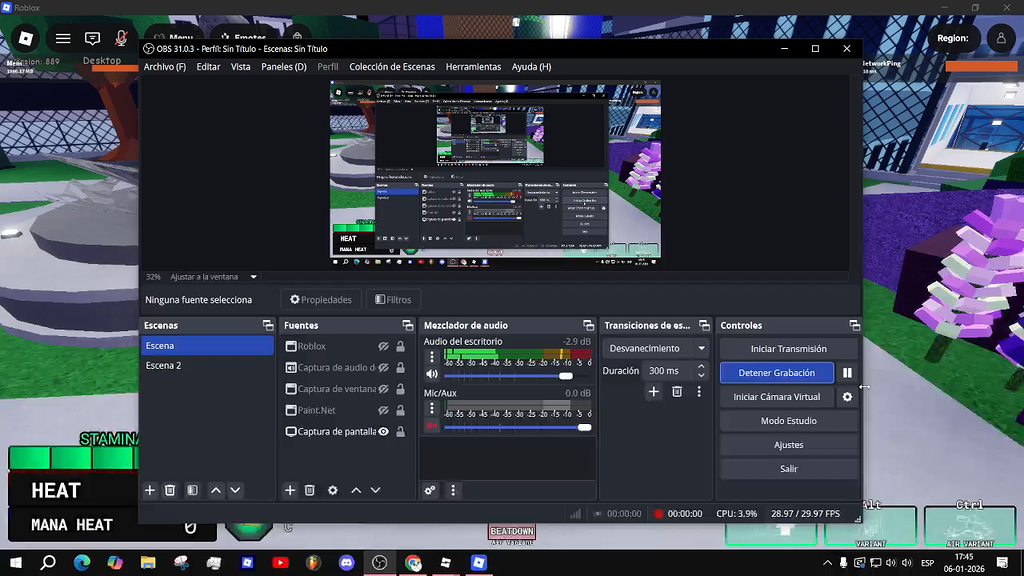1024x576 pixels.
Task: Open properties gear in the Fuentes panel
Action: click(x=333, y=490)
